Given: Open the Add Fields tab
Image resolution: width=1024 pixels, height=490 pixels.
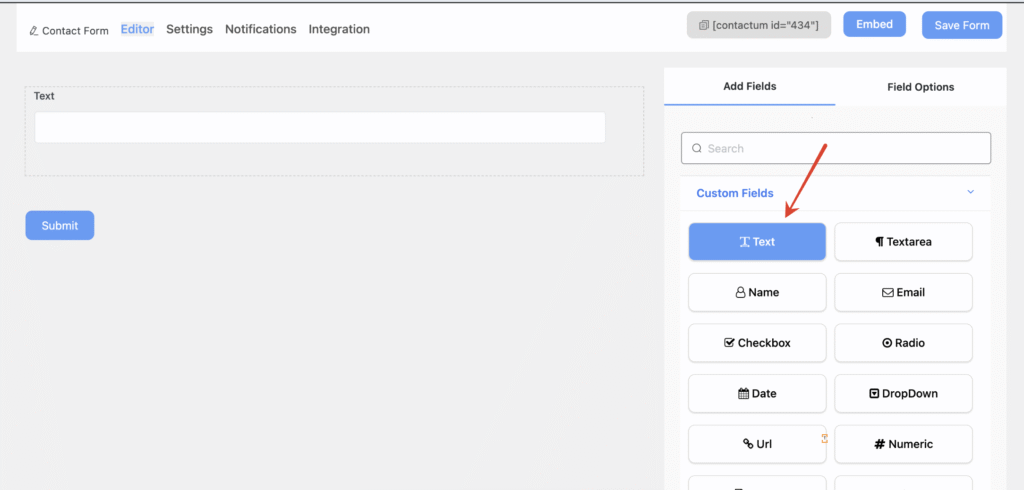Looking at the screenshot, I should [x=749, y=87].
